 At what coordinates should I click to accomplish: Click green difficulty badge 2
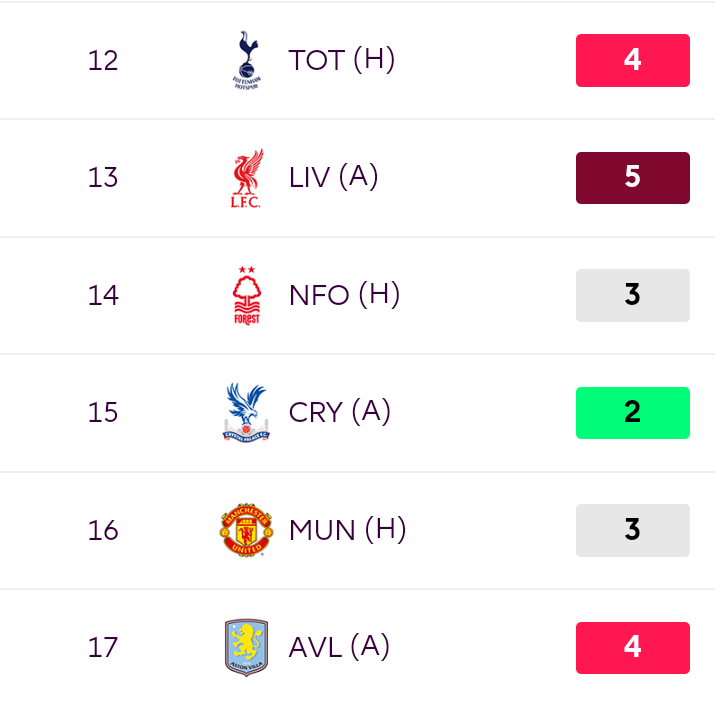click(x=632, y=413)
